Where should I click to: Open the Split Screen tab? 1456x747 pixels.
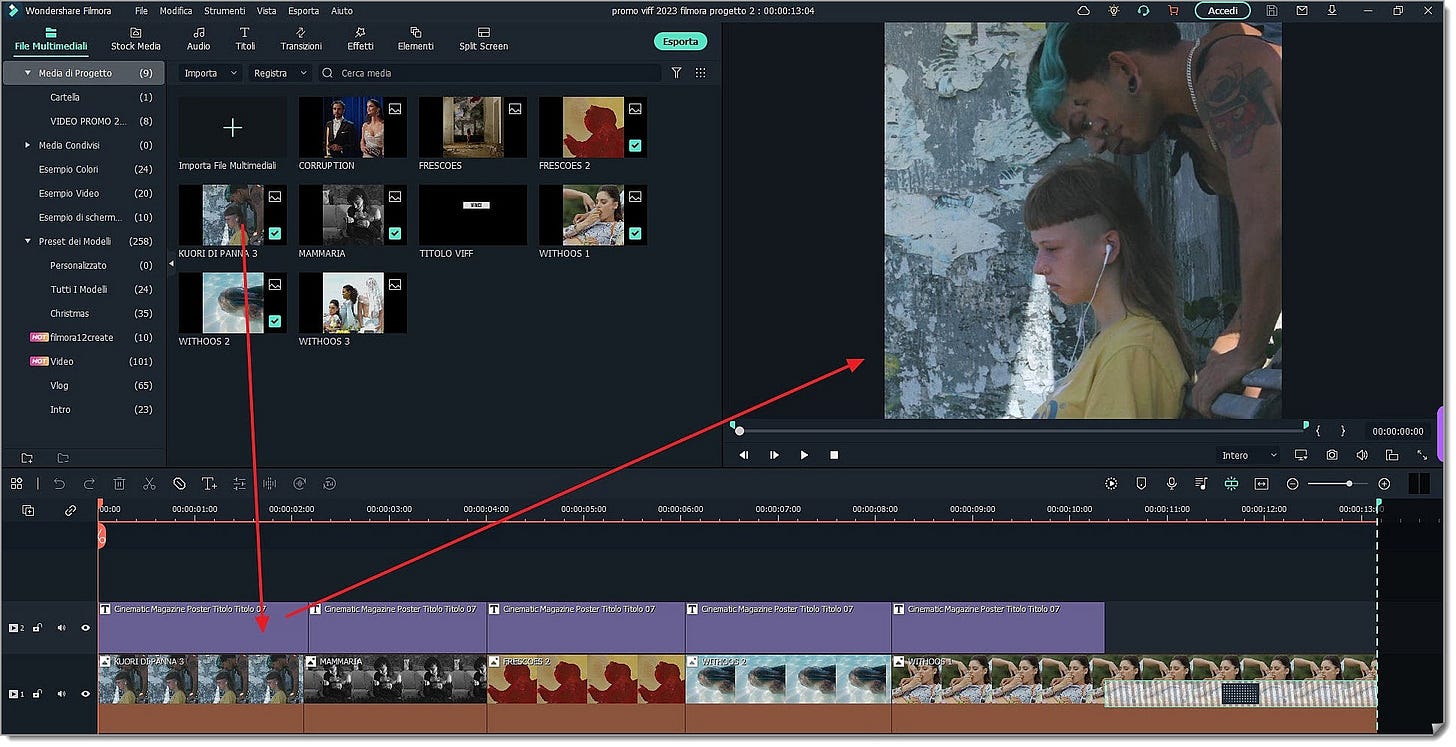pos(483,39)
